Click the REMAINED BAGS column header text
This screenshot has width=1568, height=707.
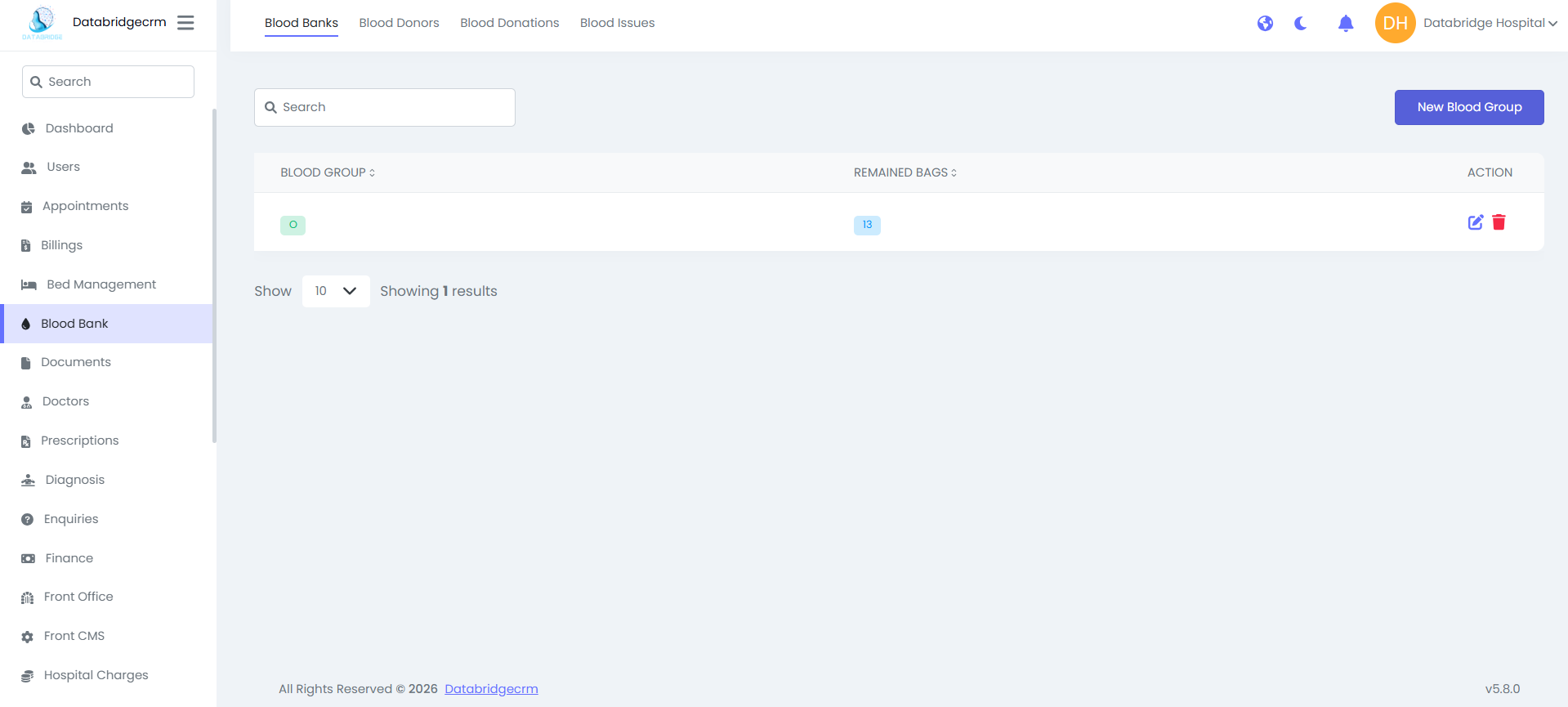(x=900, y=172)
